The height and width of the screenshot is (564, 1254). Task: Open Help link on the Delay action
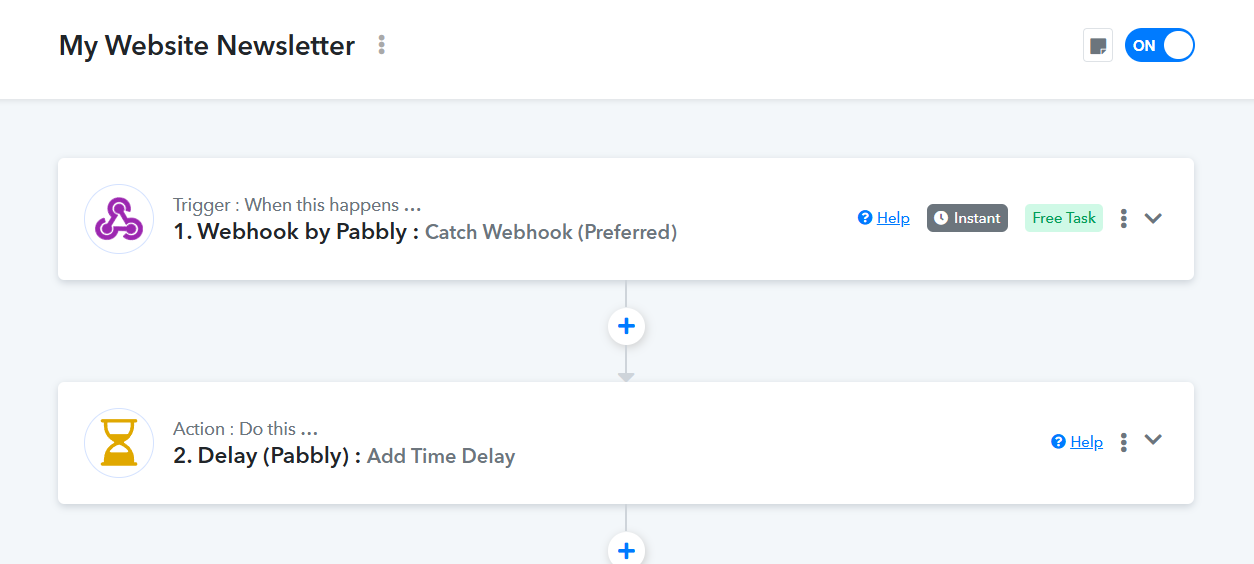(1086, 442)
